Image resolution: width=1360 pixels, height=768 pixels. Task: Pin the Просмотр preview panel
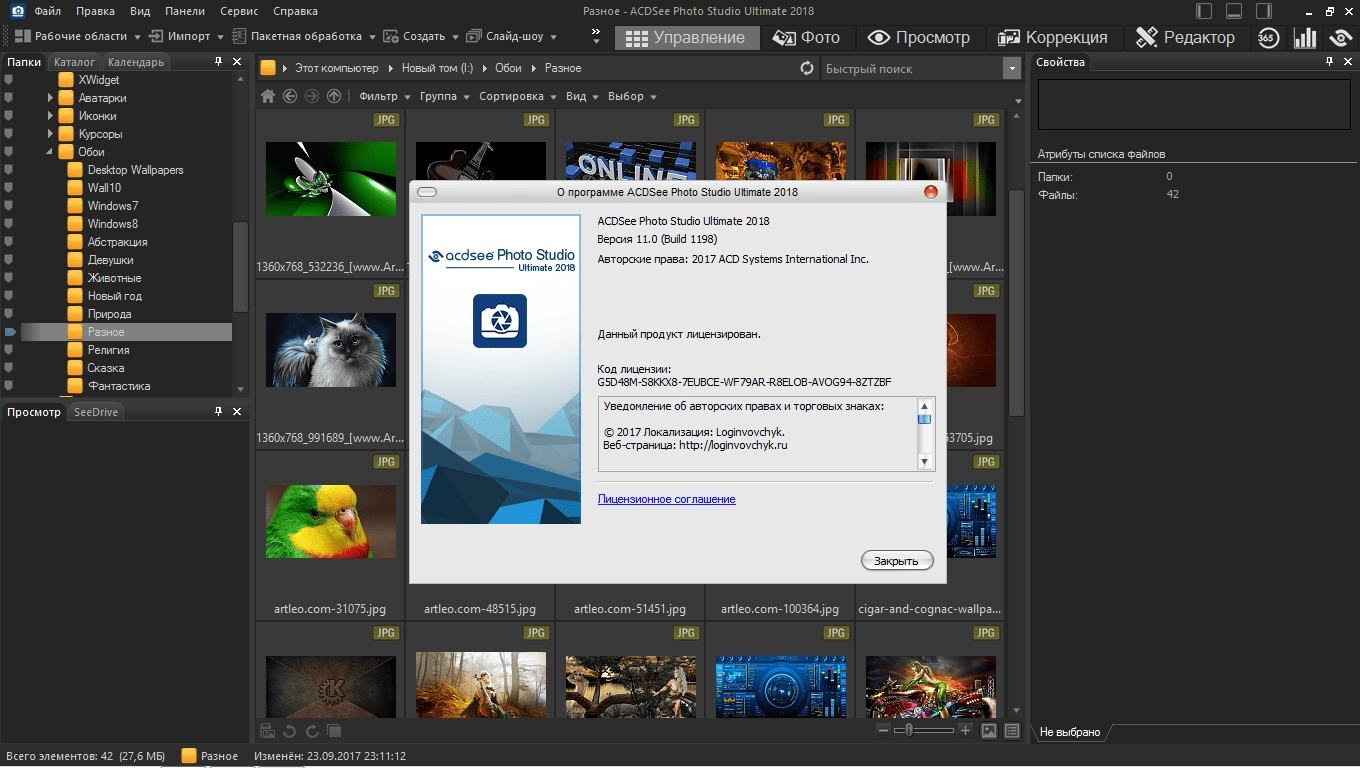219,412
